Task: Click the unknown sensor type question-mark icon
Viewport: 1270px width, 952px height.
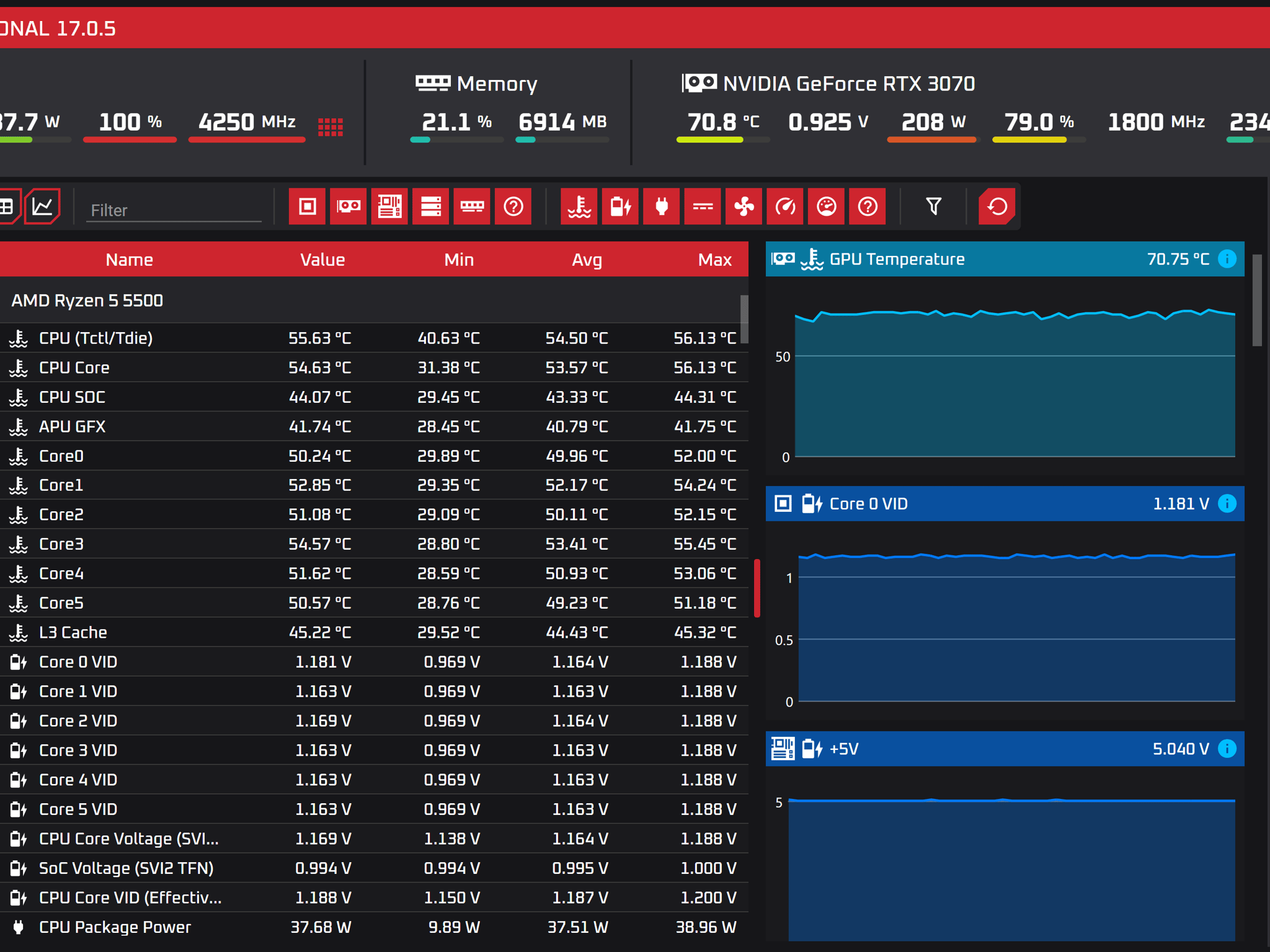Action: click(x=868, y=206)
